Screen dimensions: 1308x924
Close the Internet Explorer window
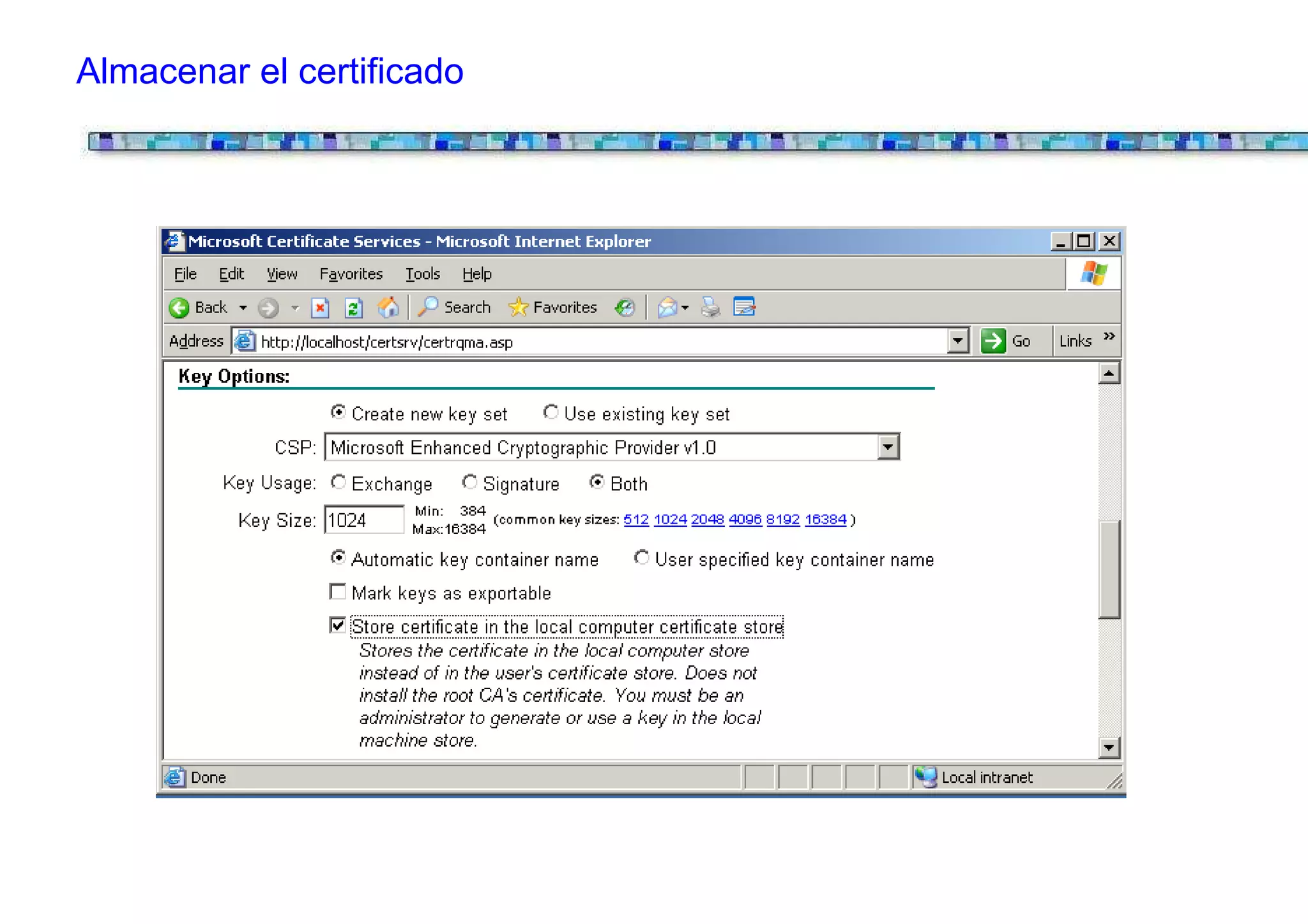1110,241
